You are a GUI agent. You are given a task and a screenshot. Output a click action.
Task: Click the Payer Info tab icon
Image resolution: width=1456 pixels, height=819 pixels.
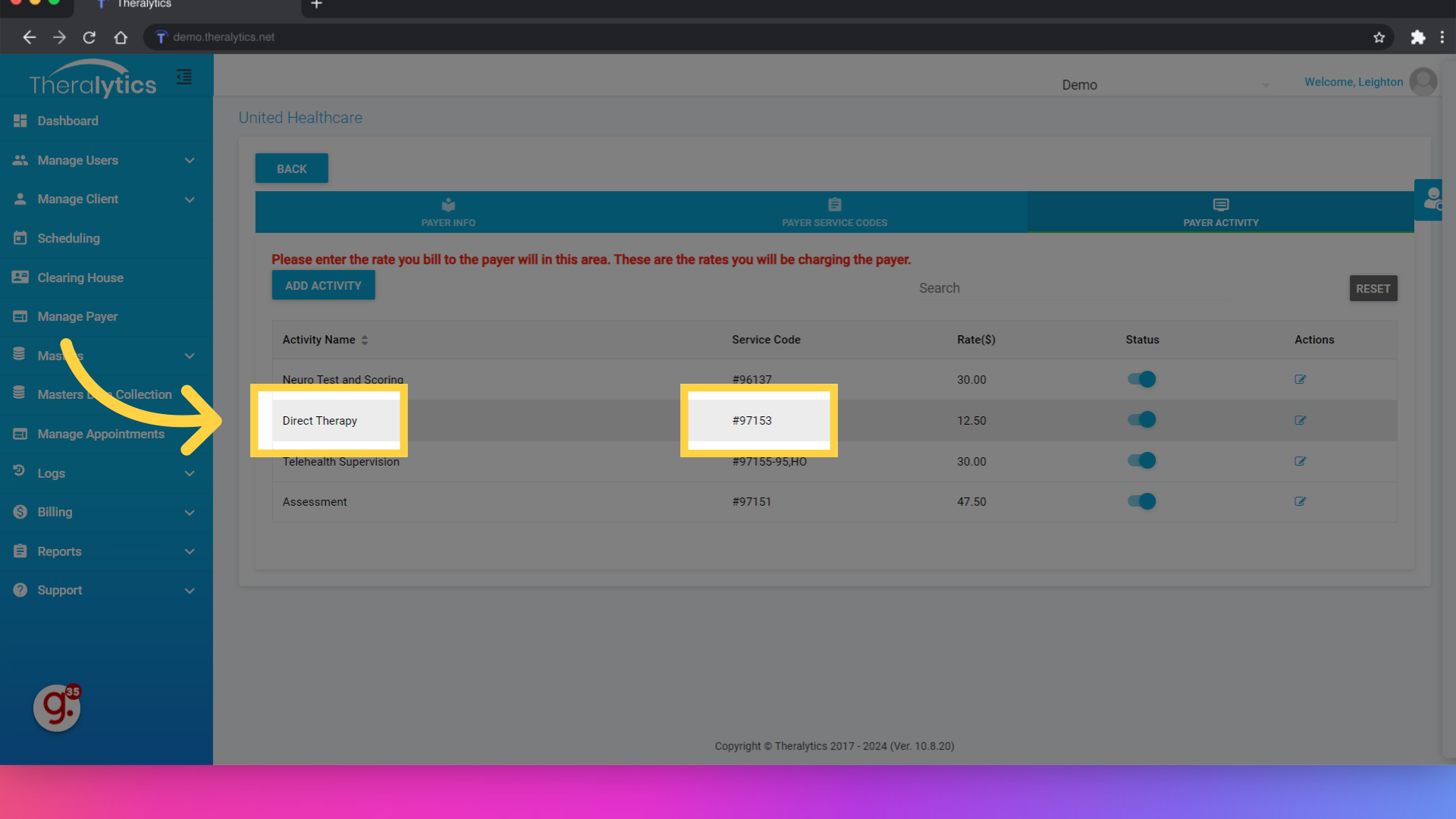448,205
